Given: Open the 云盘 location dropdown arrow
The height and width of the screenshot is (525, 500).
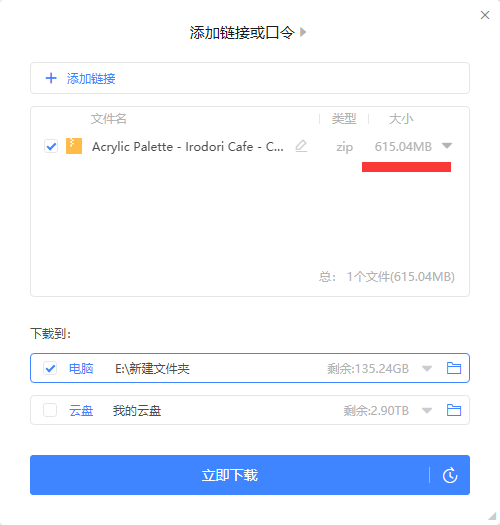Looking at the screenshot, I should [427, 410].
